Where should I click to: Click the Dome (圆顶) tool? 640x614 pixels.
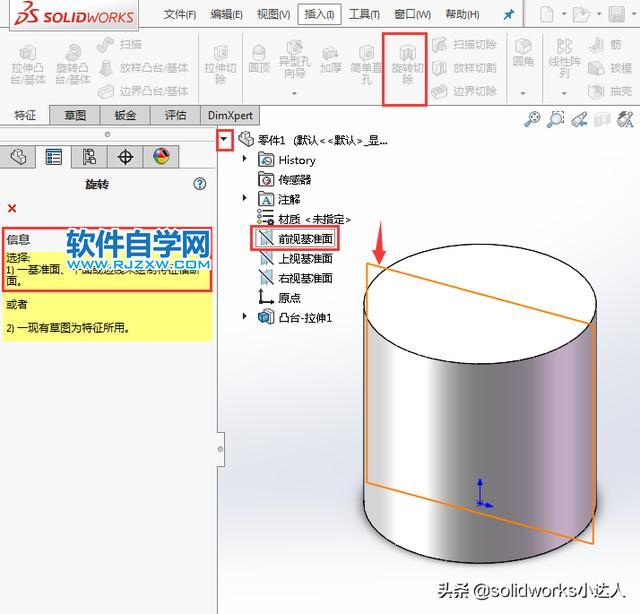[259, 59]
